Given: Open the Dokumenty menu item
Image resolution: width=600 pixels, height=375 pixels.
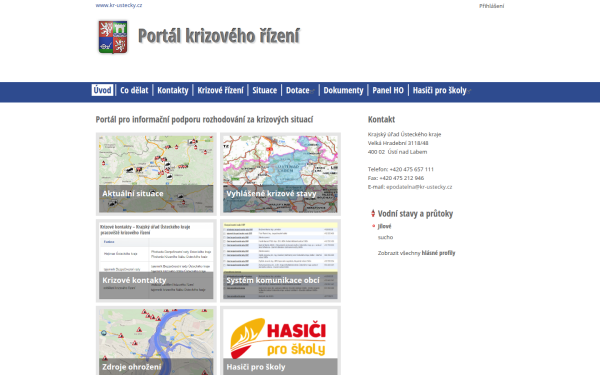Looking at the screenshot, I should [x=343, y=90].
